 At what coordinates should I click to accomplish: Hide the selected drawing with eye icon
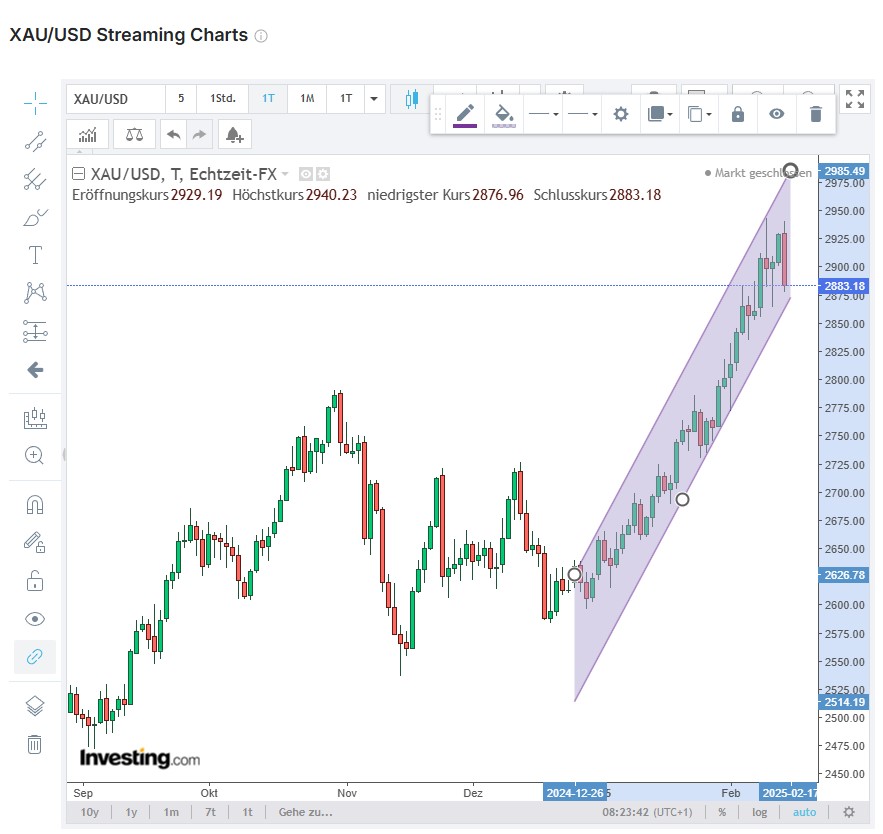coord(777,115)
